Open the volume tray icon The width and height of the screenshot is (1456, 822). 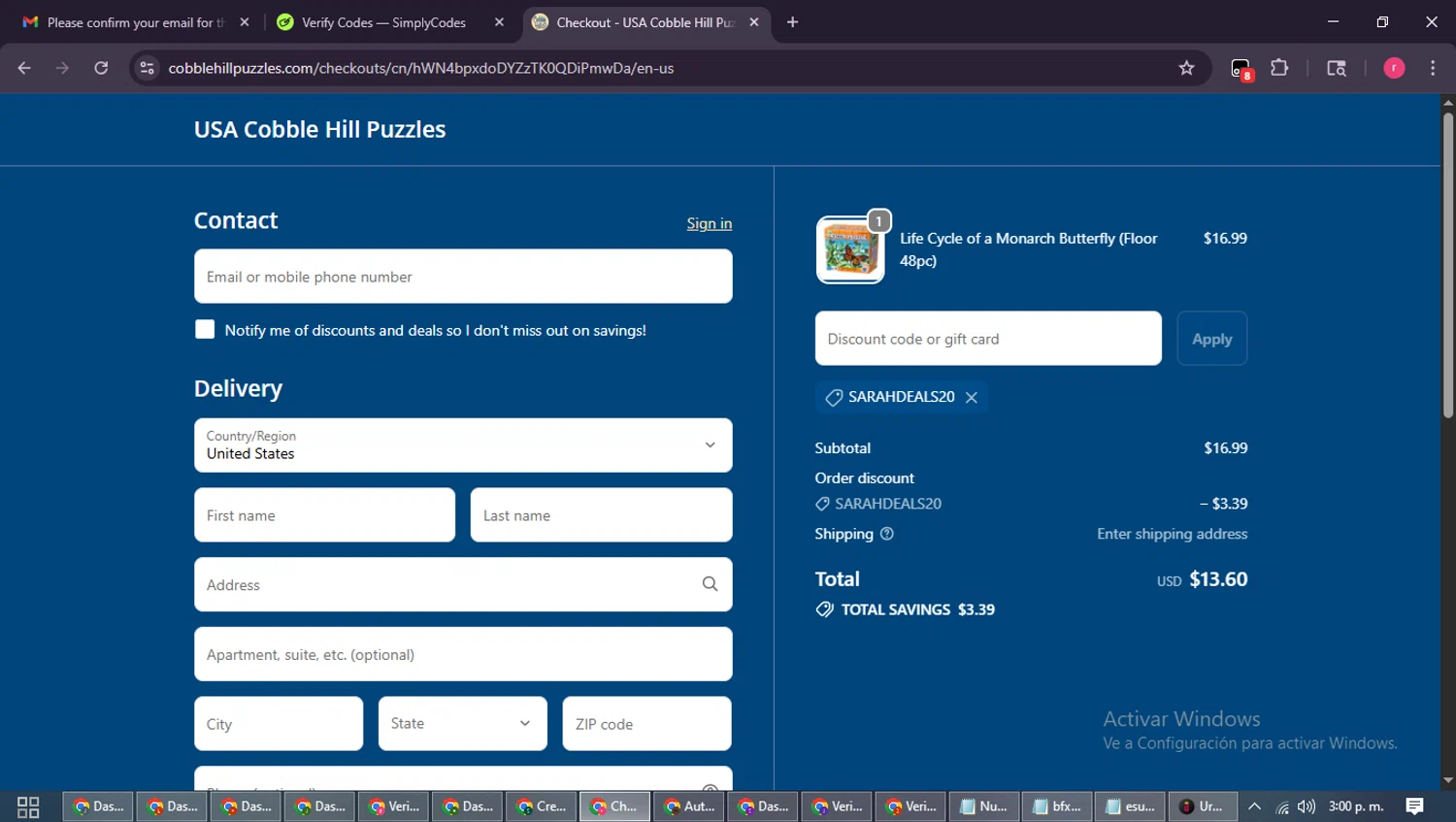pos(1307,806)
